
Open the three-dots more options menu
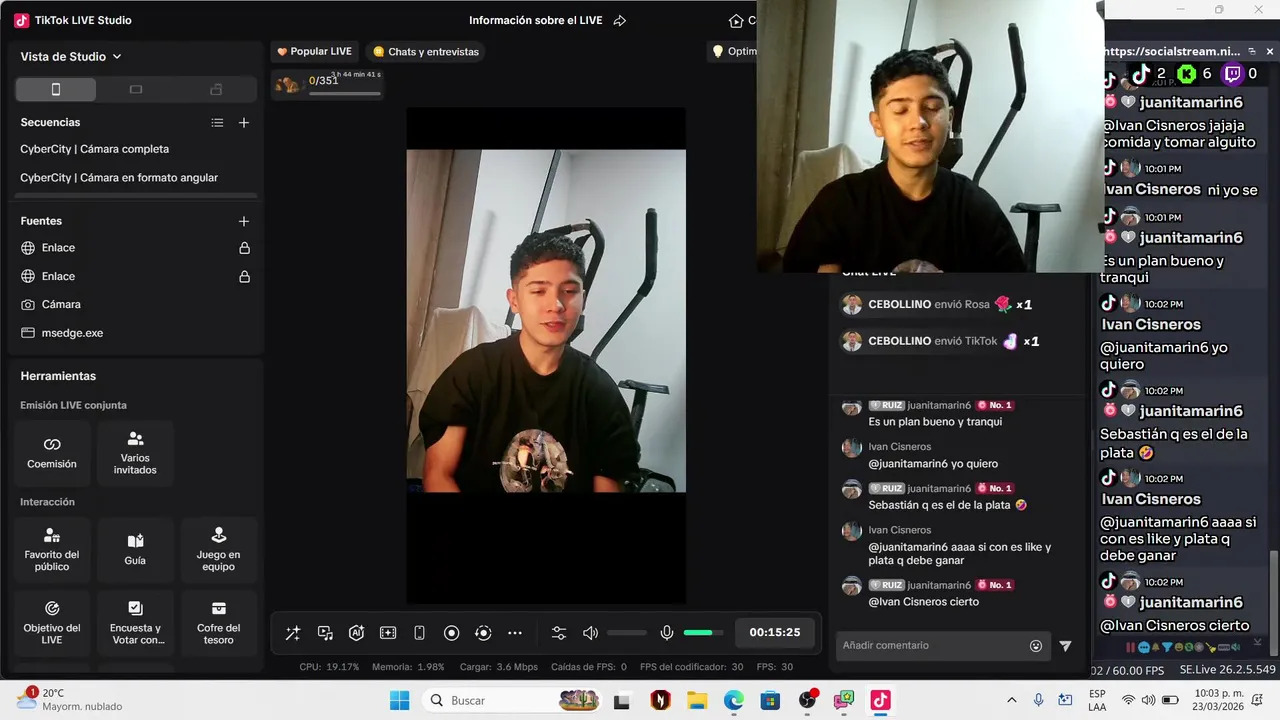pyautogui.click(x=515, y=633)
